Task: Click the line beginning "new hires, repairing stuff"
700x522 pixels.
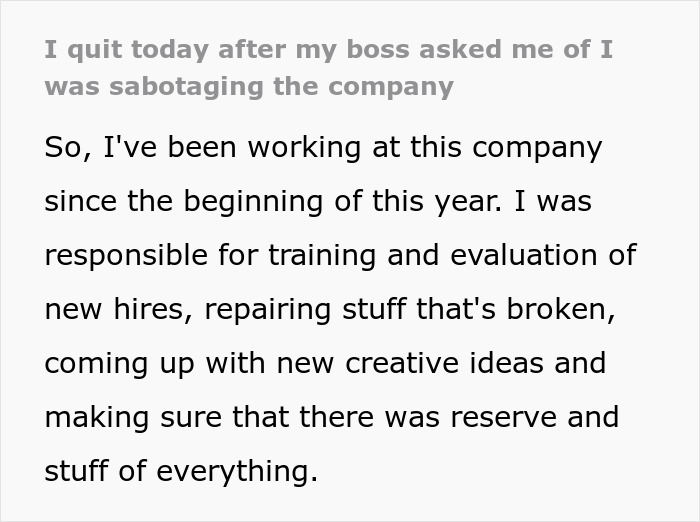Action: click(x=329, y=309)
